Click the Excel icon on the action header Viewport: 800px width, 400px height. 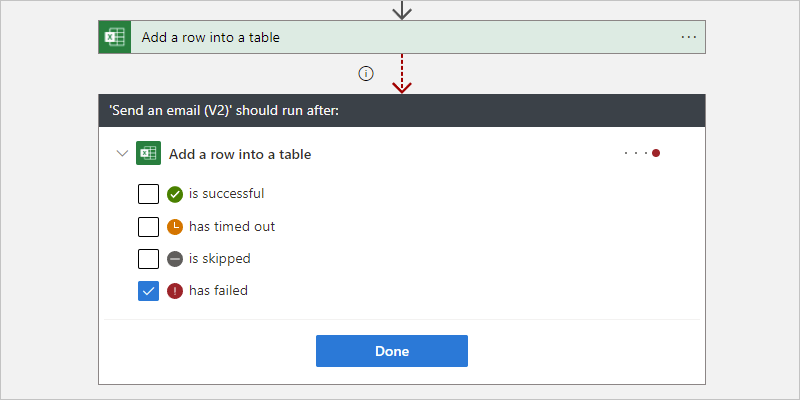pyautogui.click(x=115, y=37)
